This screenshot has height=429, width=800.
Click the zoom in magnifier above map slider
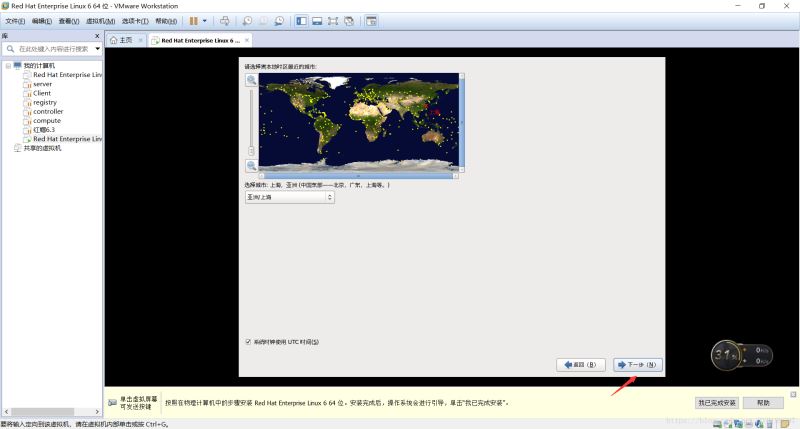[251, 79]
